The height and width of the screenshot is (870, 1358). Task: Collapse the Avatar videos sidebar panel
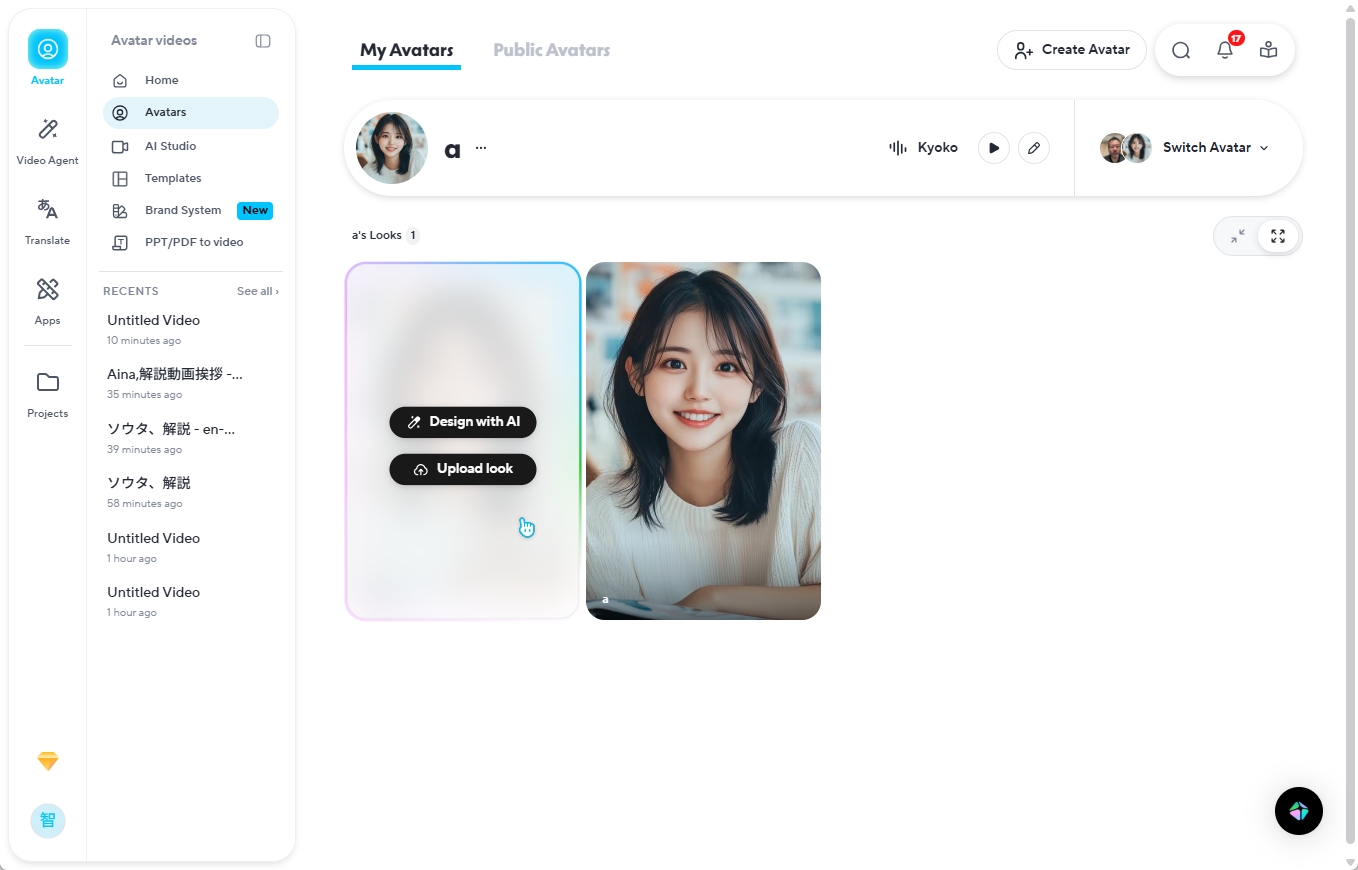pyautogui.click(x=262, y=40)
